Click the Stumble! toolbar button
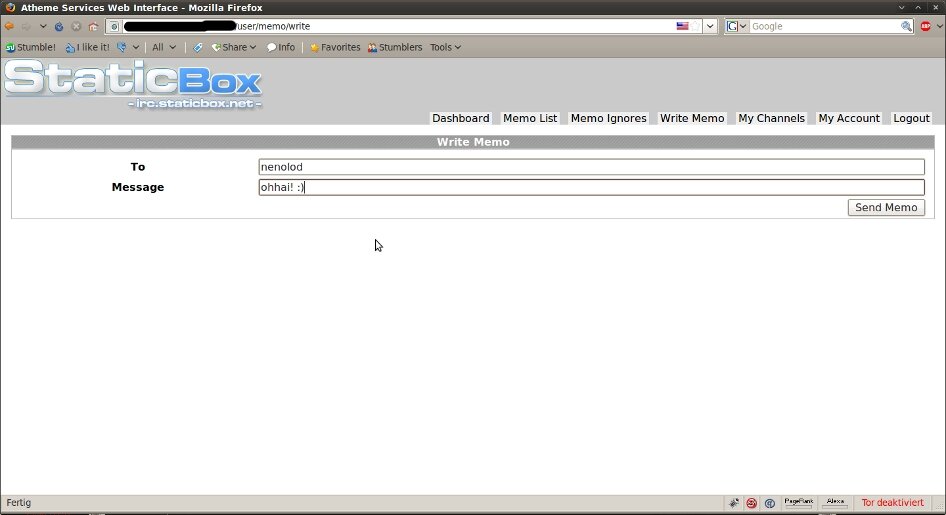The height and width of the screenshot is (515, 946). (31, 47)
